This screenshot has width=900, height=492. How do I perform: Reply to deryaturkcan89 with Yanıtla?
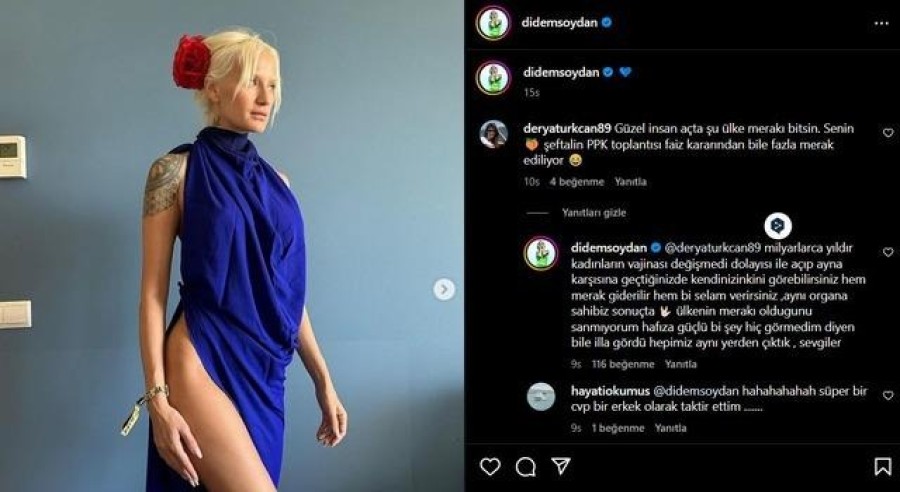pos(630,182)
